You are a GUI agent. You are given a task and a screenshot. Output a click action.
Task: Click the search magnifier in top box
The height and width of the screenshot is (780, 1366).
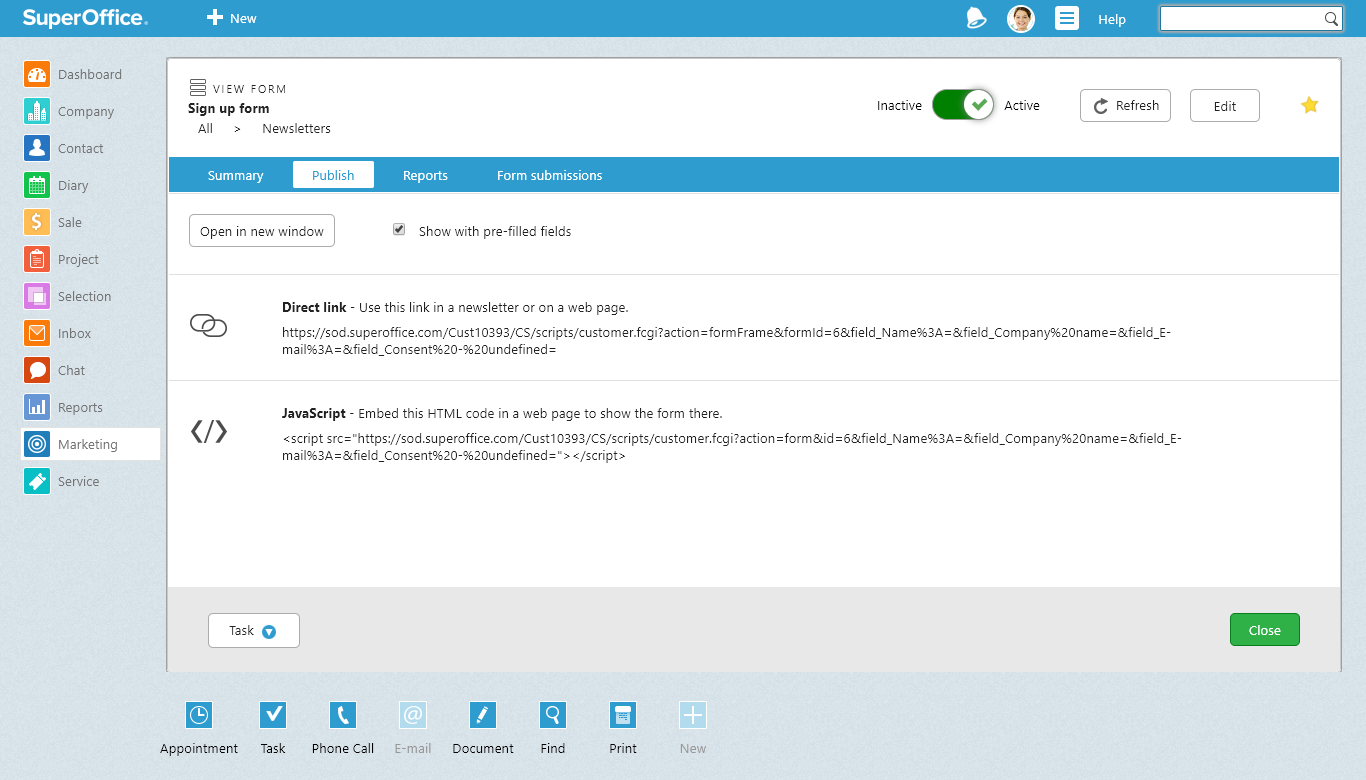click(1331, 18)
